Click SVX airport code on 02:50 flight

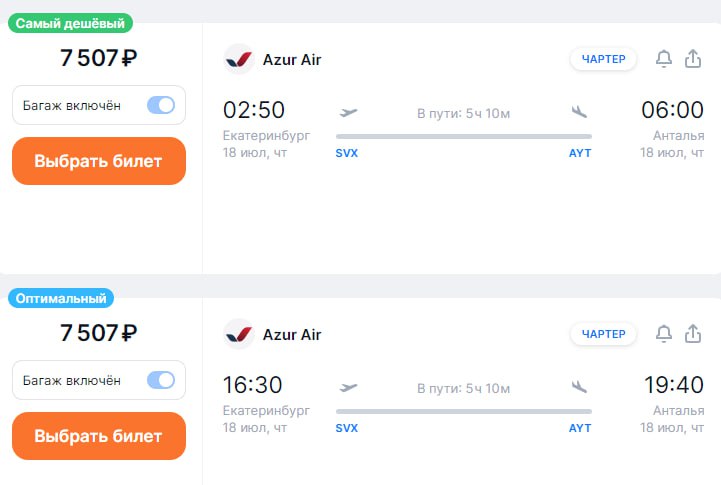pyautogui.click(x=347, y=154)
